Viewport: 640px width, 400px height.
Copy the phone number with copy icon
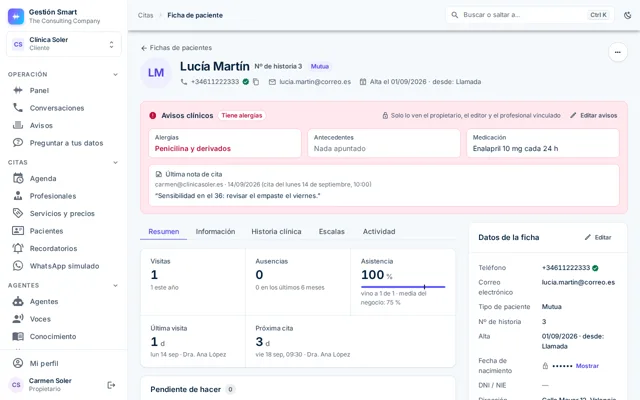coord(256,82)
